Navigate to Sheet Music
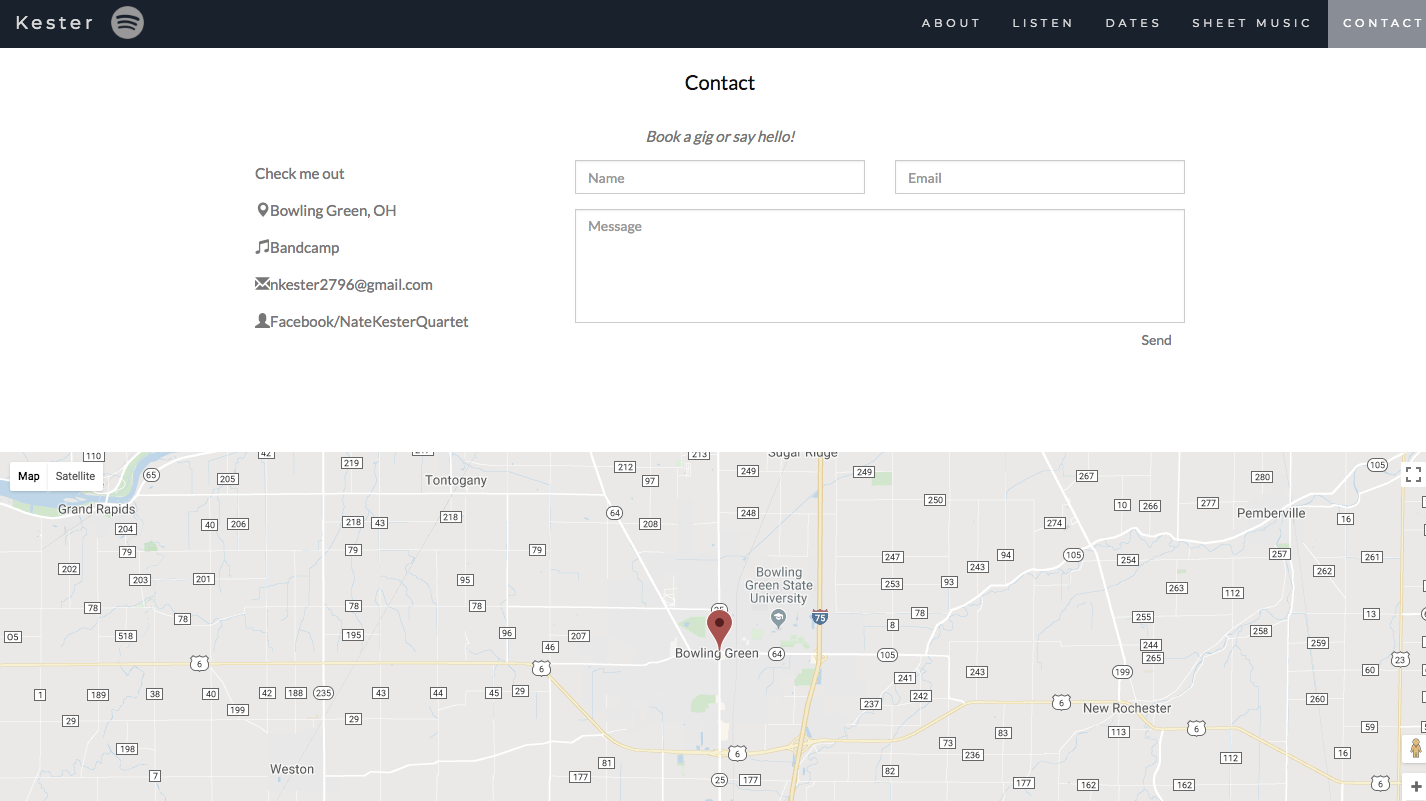The width and height of the screenshot is (1426, 801). tap(1251, 23)
